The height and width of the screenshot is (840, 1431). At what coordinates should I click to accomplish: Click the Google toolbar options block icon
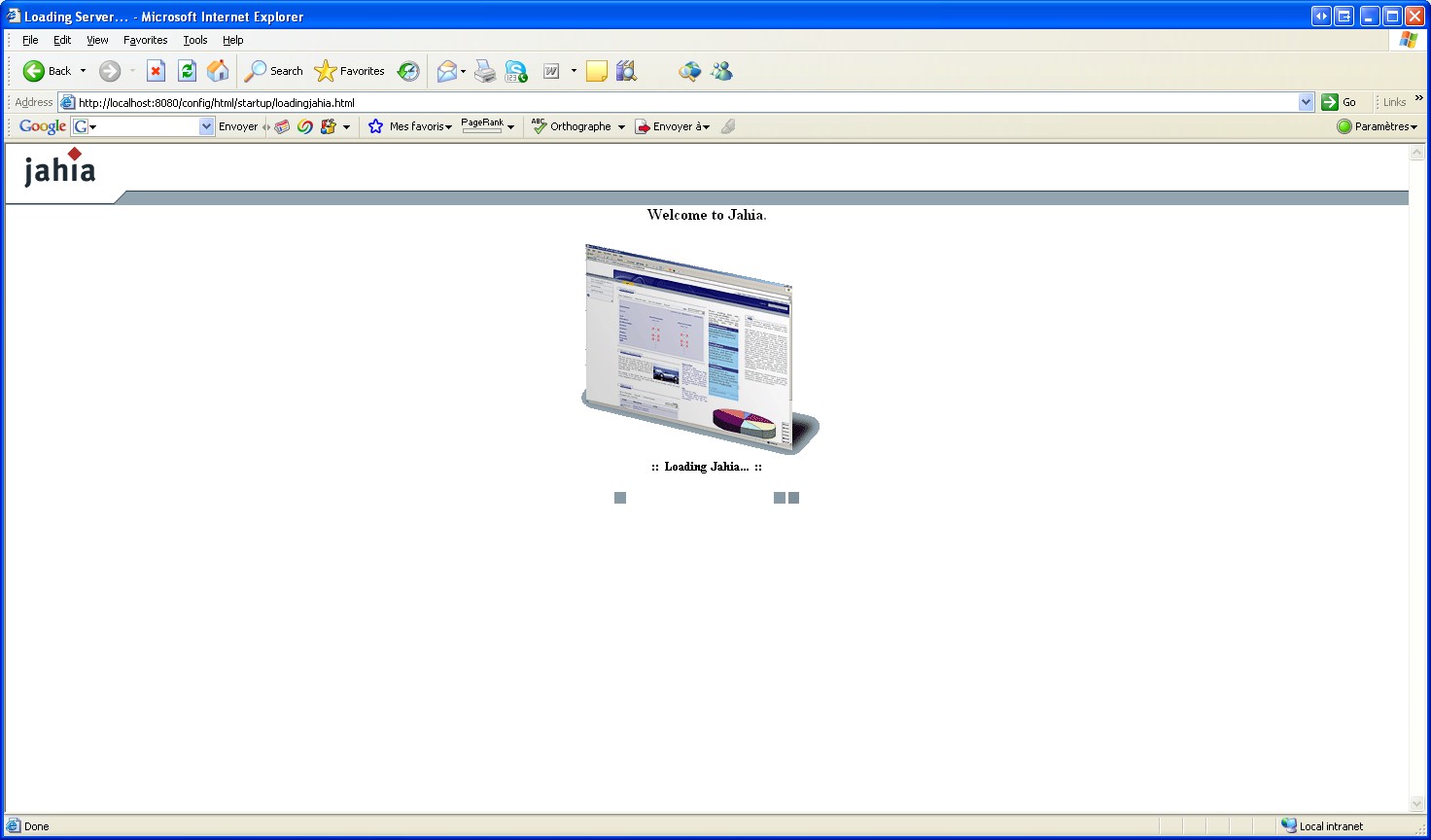tap(329, 126)
